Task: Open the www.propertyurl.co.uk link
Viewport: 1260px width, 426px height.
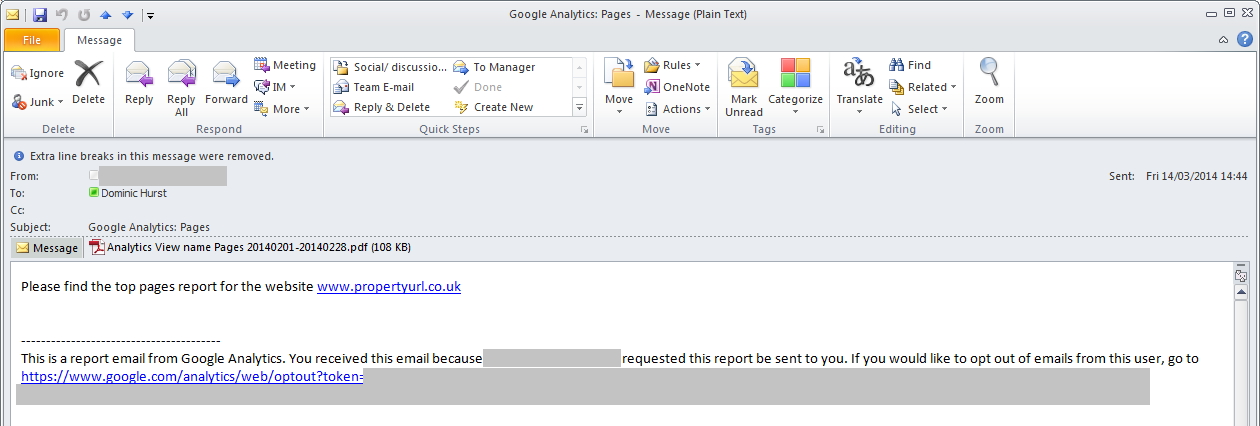Action: (x=388, y=286)
